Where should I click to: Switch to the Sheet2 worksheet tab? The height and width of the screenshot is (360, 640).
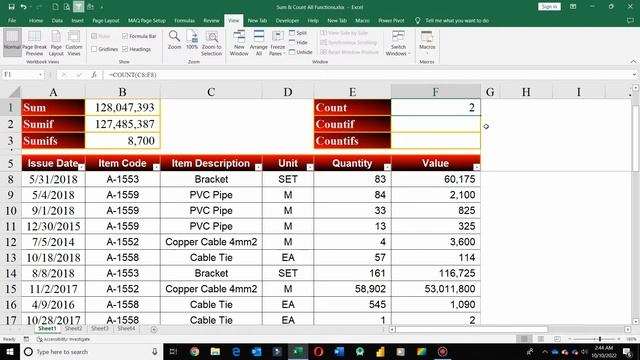(x=73, y=328)
